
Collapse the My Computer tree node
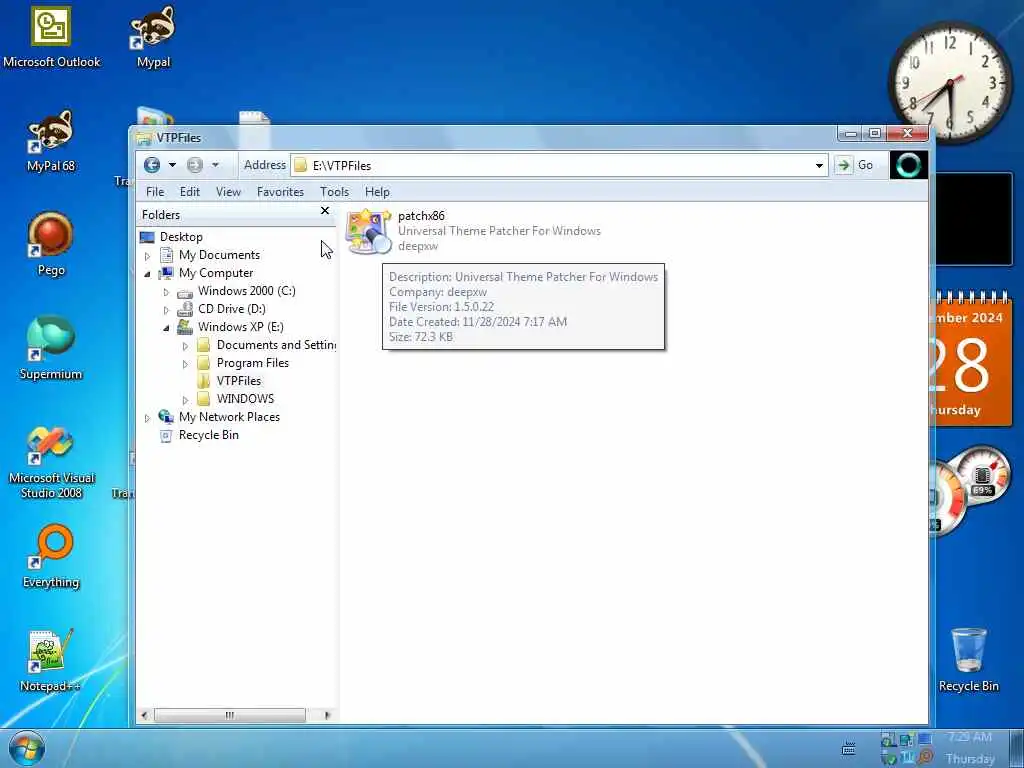[x=148, y=274]
